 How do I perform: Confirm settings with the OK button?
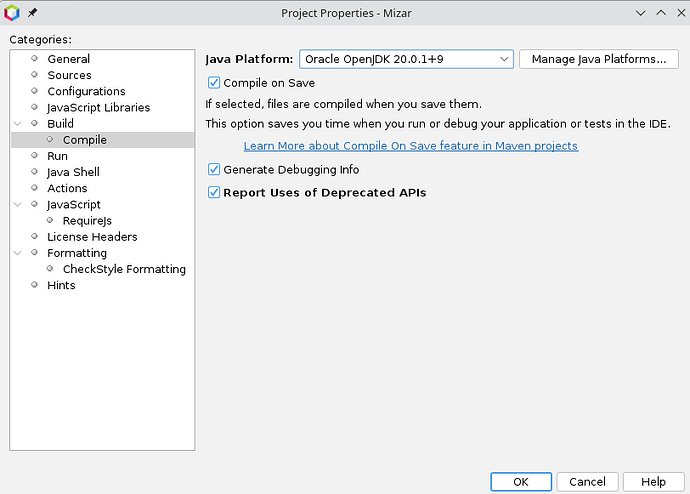tap(521, 482)
